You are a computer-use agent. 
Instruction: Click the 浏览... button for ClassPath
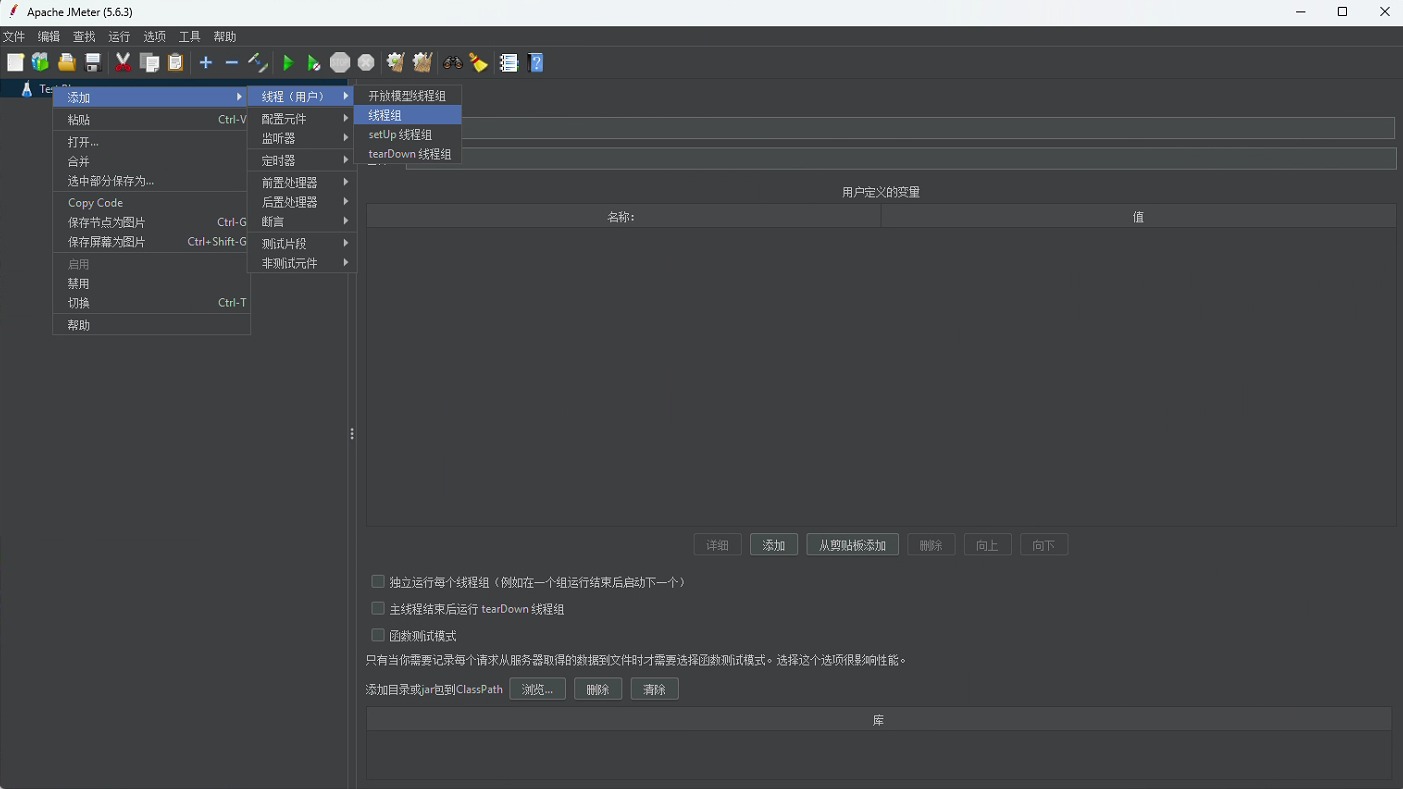(537, 688)
